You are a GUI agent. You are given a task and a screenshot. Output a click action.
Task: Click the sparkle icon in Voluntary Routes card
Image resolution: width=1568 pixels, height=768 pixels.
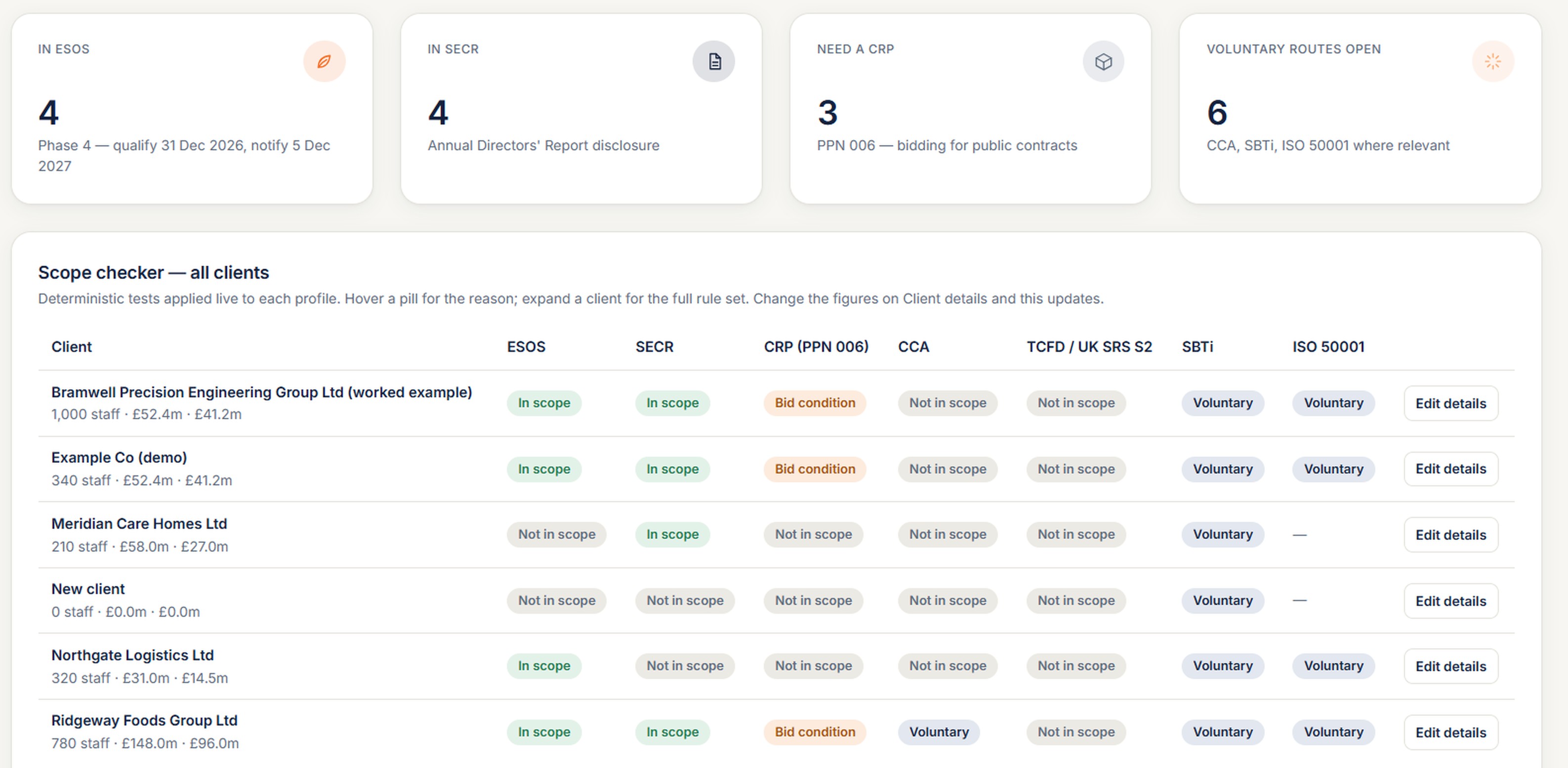coord(1493,61)
